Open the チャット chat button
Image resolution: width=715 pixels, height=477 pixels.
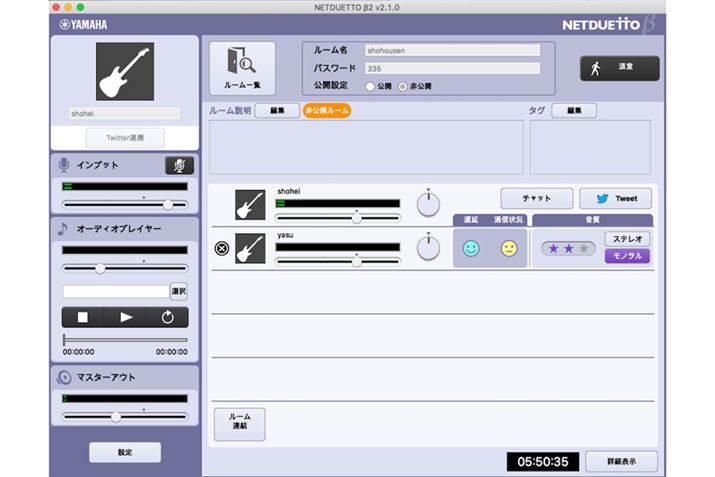click(537, 198)
